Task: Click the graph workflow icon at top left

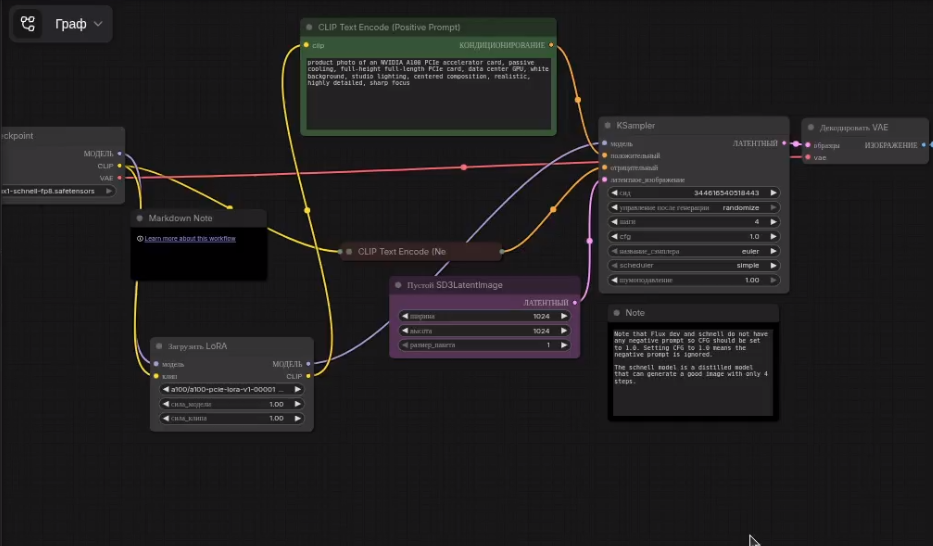Action: click(27, 24)
